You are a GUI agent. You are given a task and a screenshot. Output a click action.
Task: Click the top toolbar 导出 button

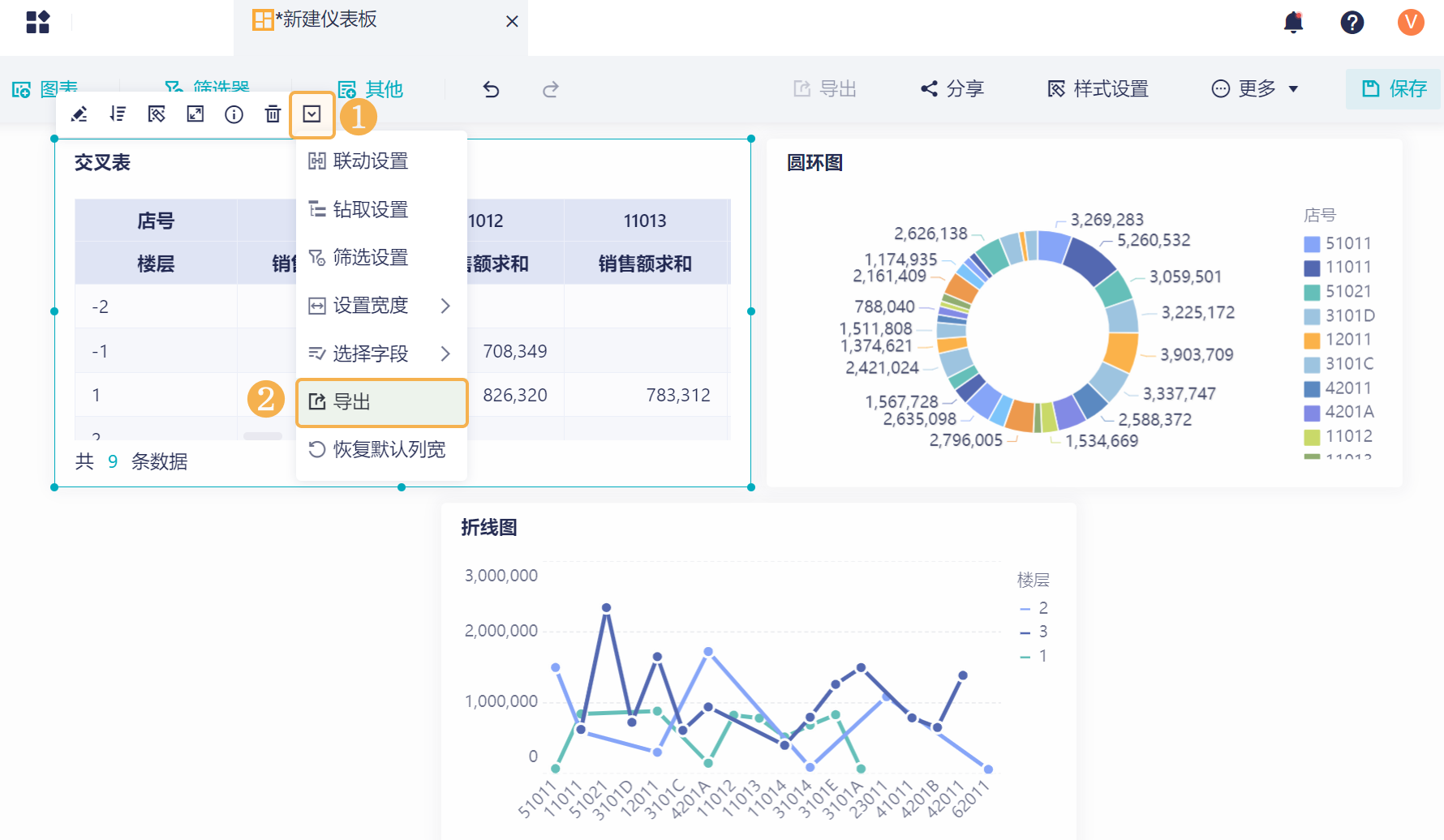825,88
